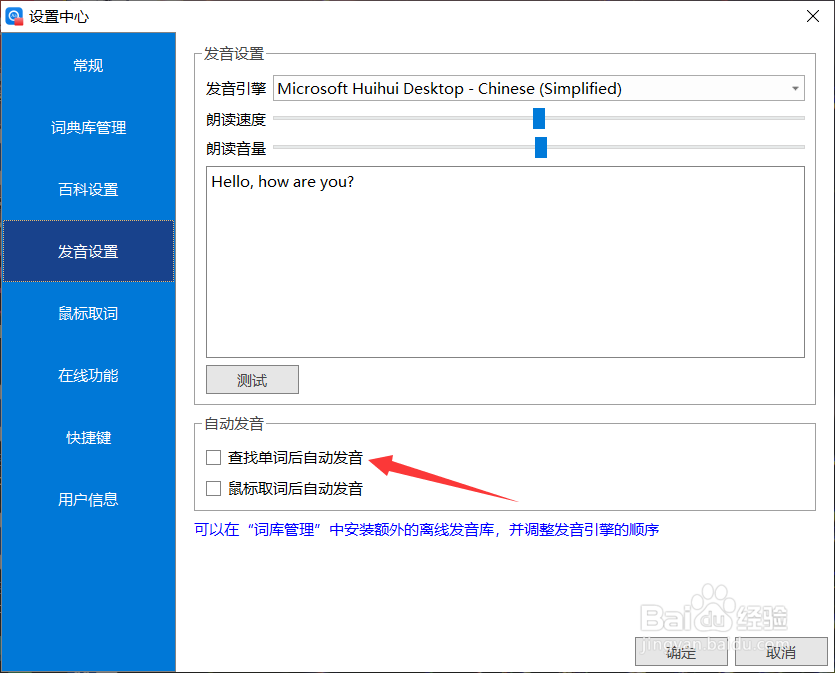Image resolution: width=835 pixels, height=673 pixels.
Task: Click the app icon in the title bar
Action: [x=14, y=16]
